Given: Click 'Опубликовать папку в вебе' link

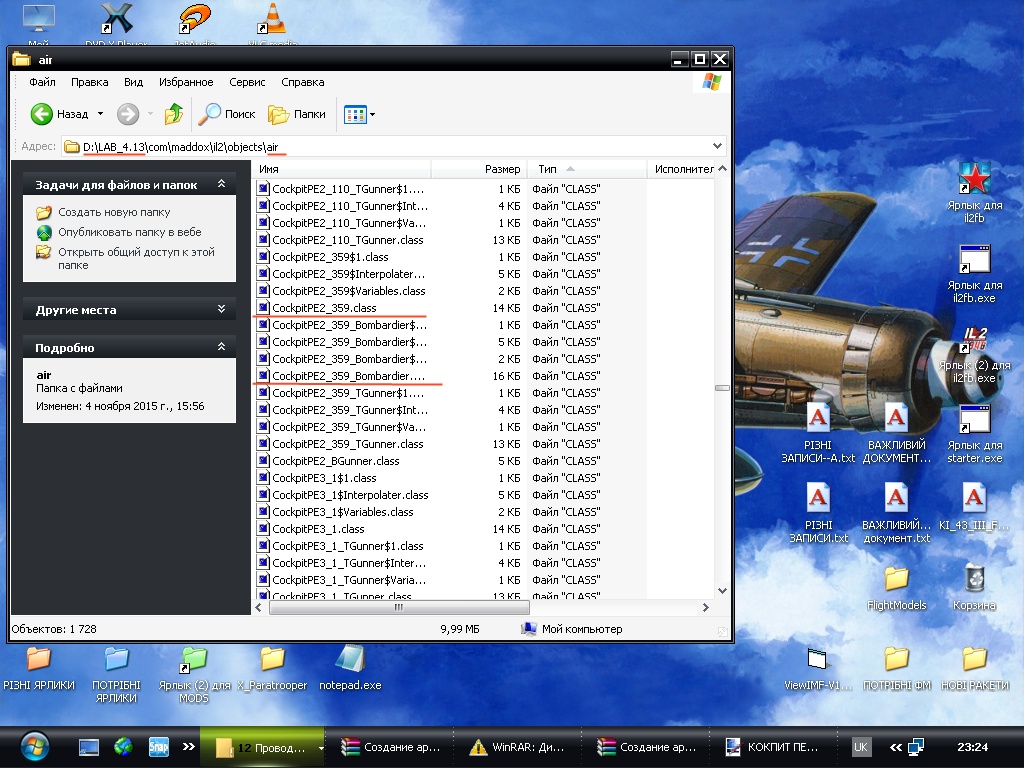Looking at the screenshot, I should tap(129, 232).
